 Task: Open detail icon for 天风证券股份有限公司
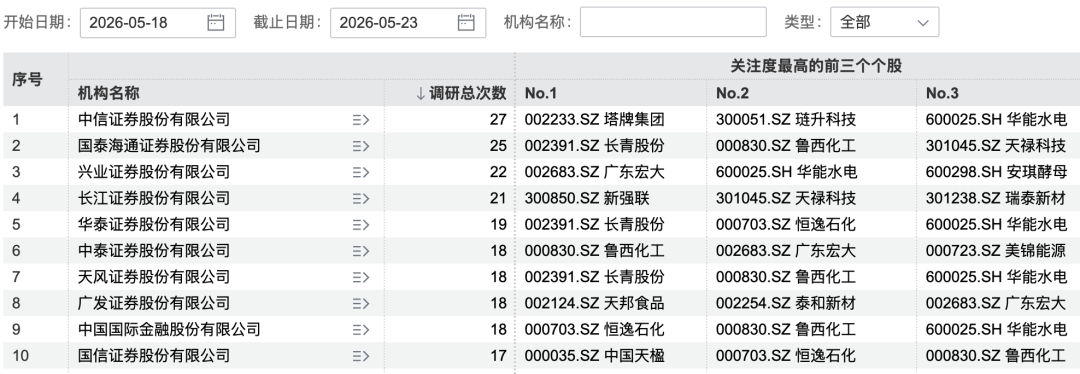(361, 277)
